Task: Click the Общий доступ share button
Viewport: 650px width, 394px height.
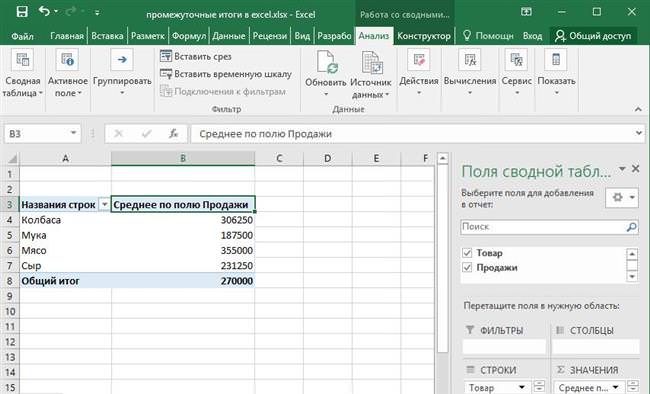Action: 593,36
